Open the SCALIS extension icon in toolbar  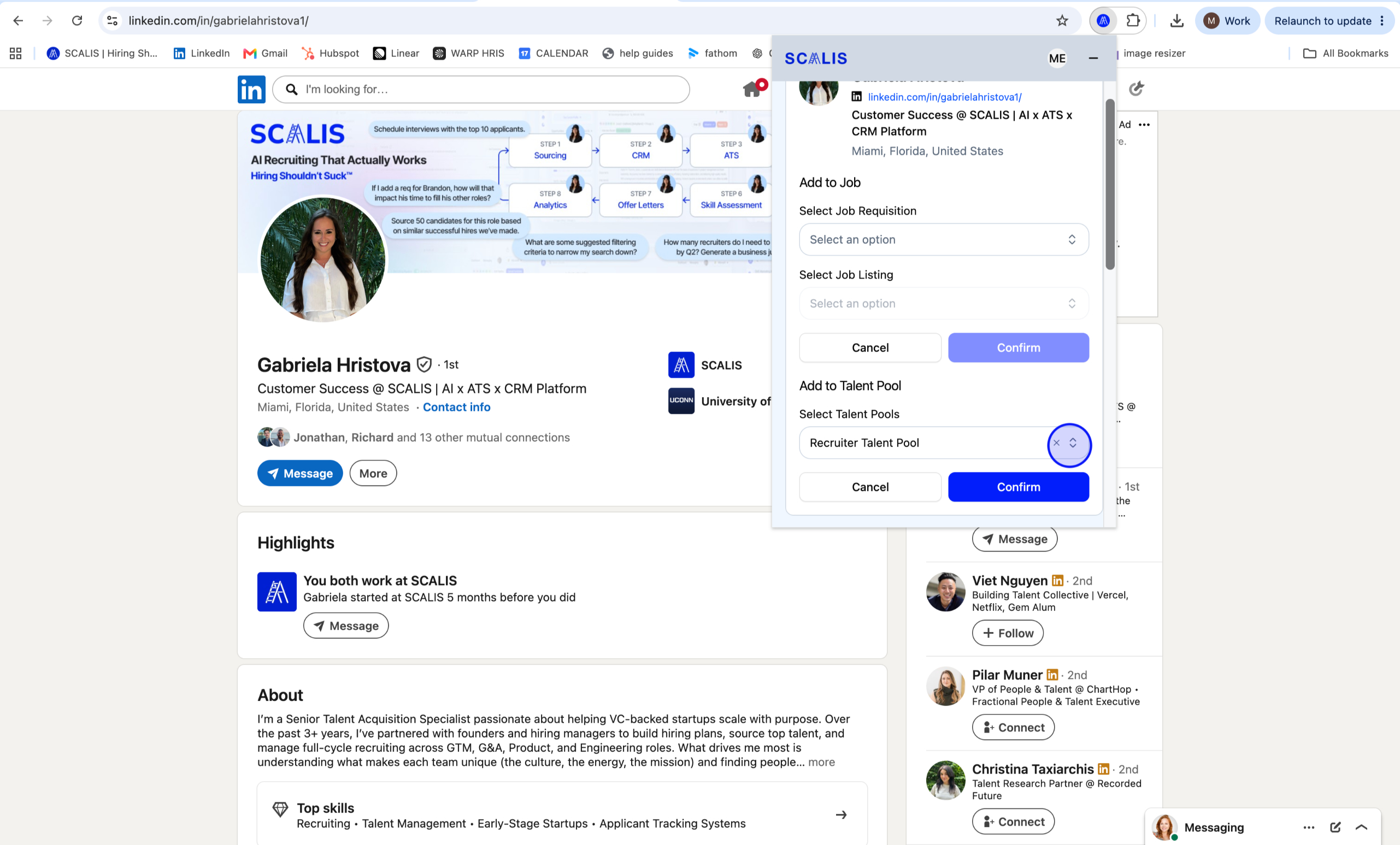1103,21
